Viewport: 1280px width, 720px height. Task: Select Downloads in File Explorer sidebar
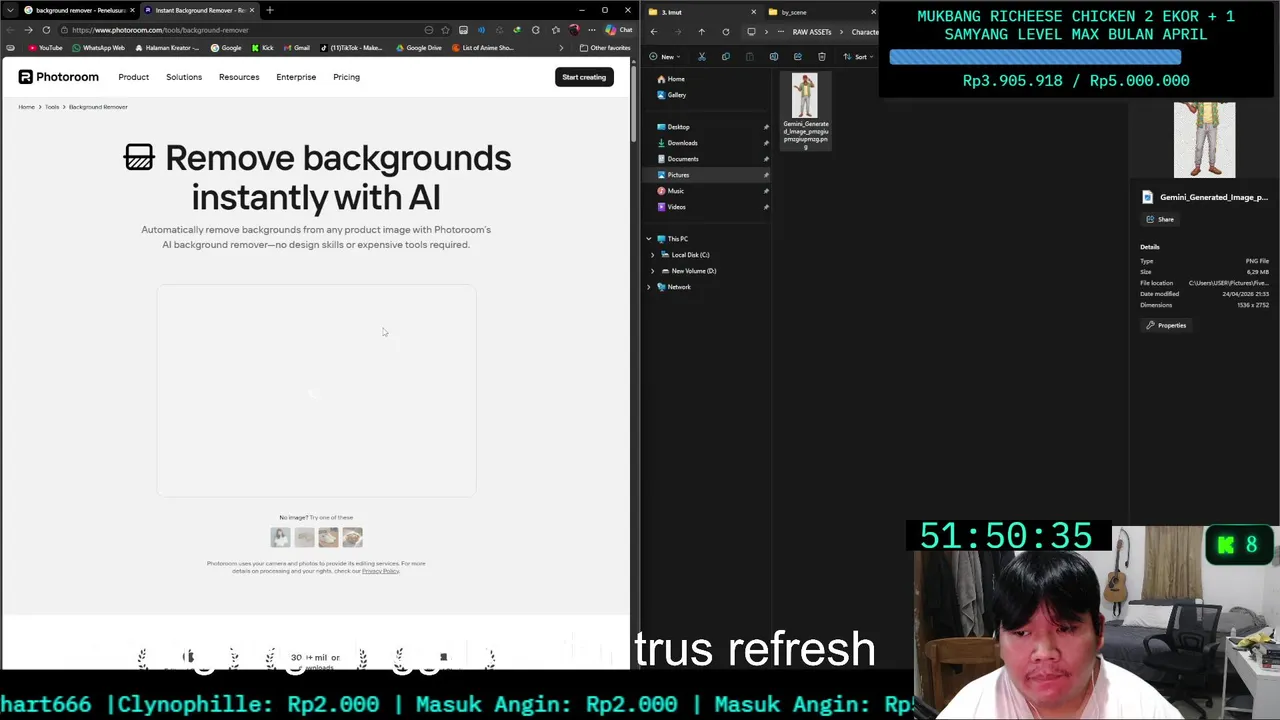click(682, 143)
